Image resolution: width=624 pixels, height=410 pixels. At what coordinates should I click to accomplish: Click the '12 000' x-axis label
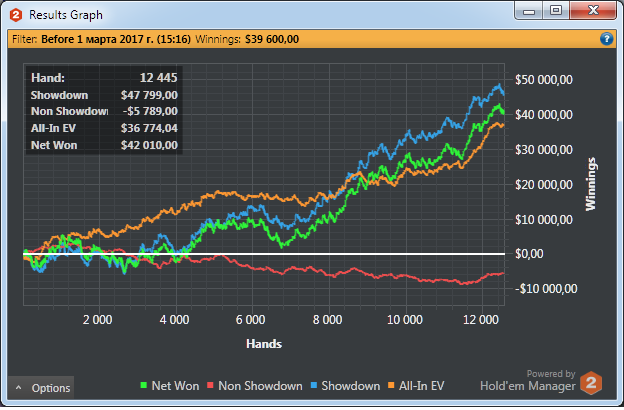tap(481, 320)
